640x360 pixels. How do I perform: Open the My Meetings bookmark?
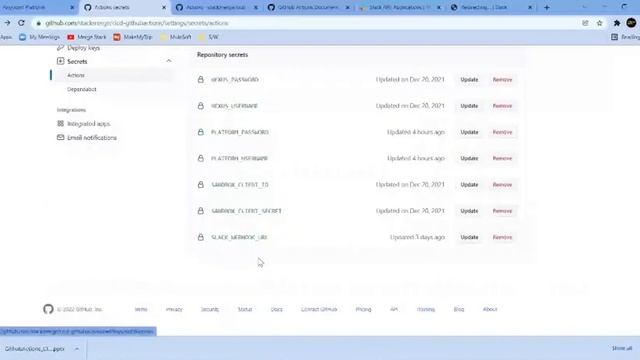point(39,37)
